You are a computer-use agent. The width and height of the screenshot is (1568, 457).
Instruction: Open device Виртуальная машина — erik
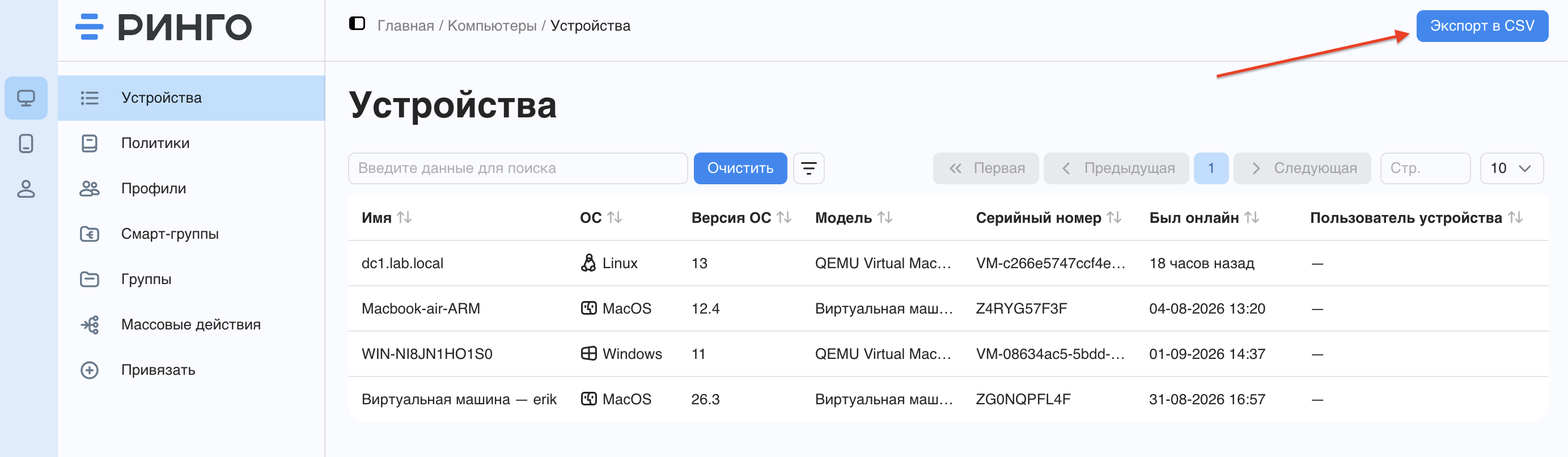(459, 399)
